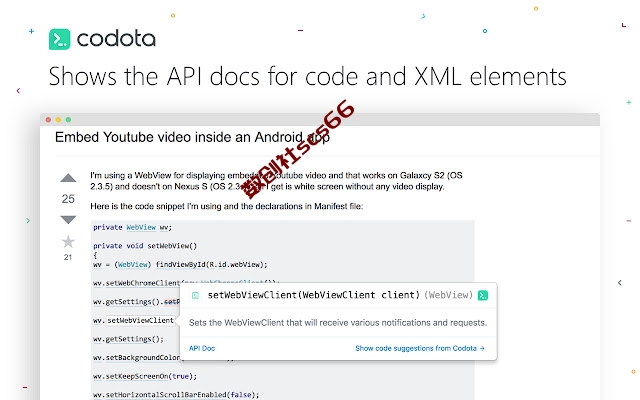Click the green Codota icon in popup header
Screen dimensions: 640x400
[x=483, y=295]
